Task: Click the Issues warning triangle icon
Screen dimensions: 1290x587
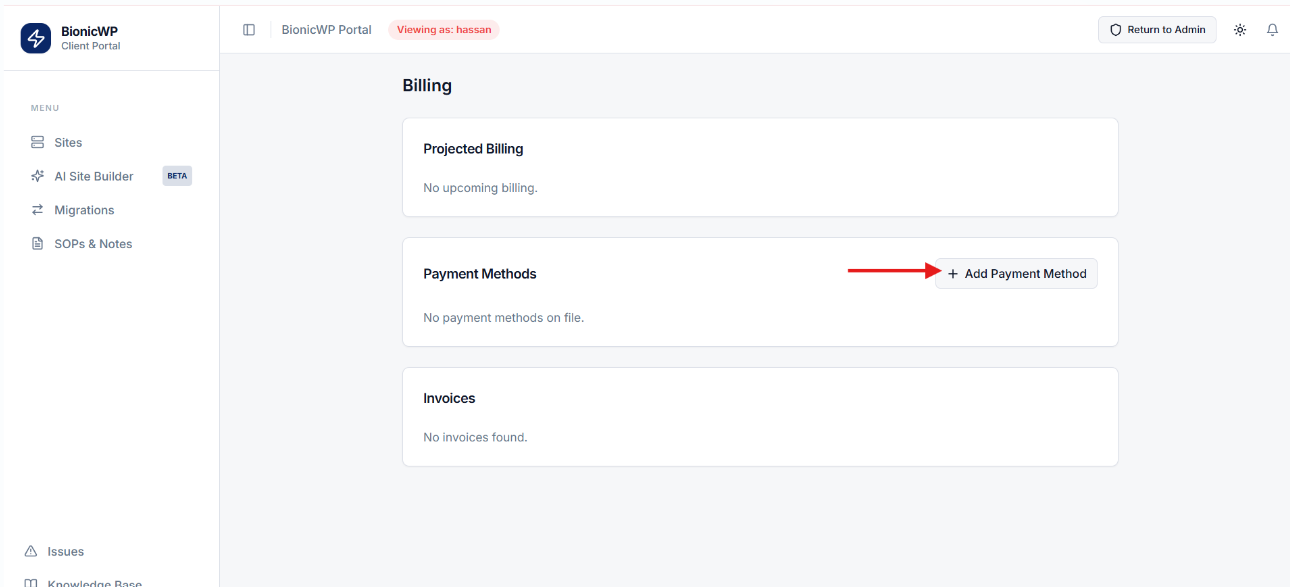Action: pos(31,551)
